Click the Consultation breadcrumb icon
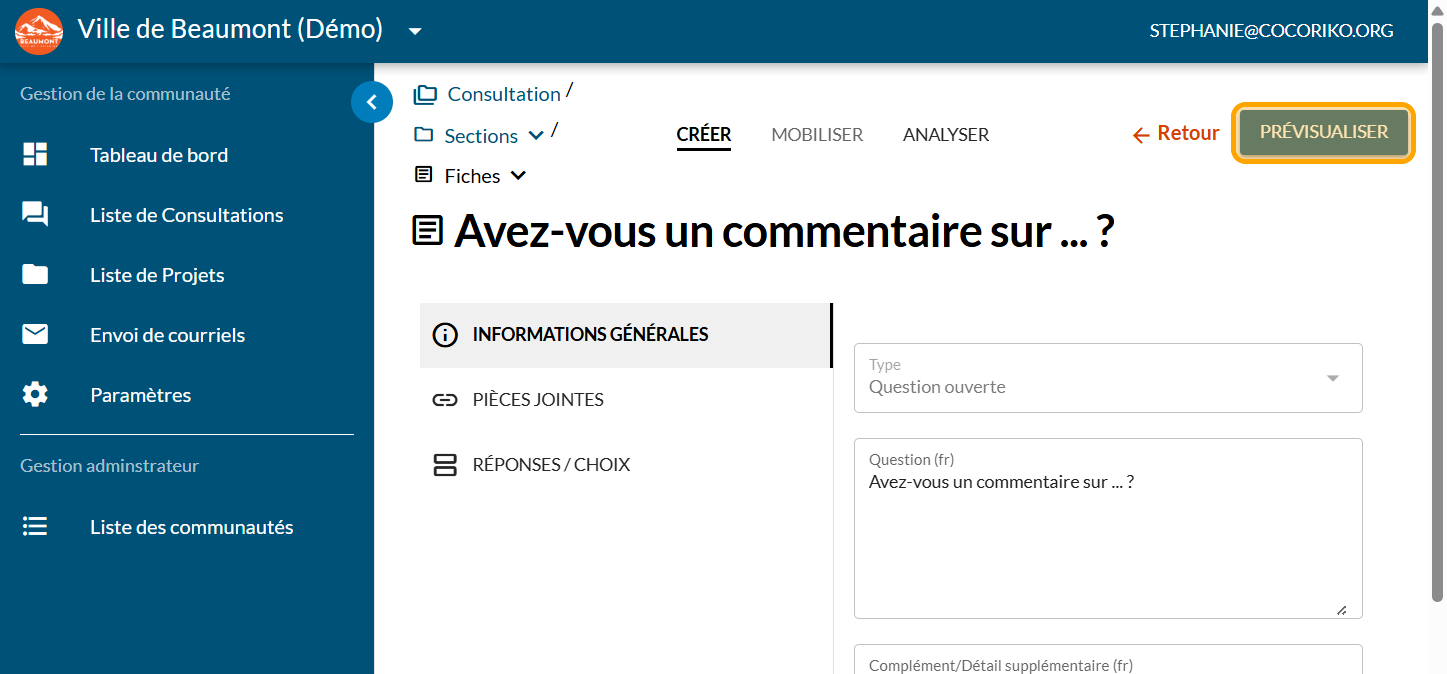This screenshot has width=1447, height=674. pyautogui.click(x=425, y=95)
